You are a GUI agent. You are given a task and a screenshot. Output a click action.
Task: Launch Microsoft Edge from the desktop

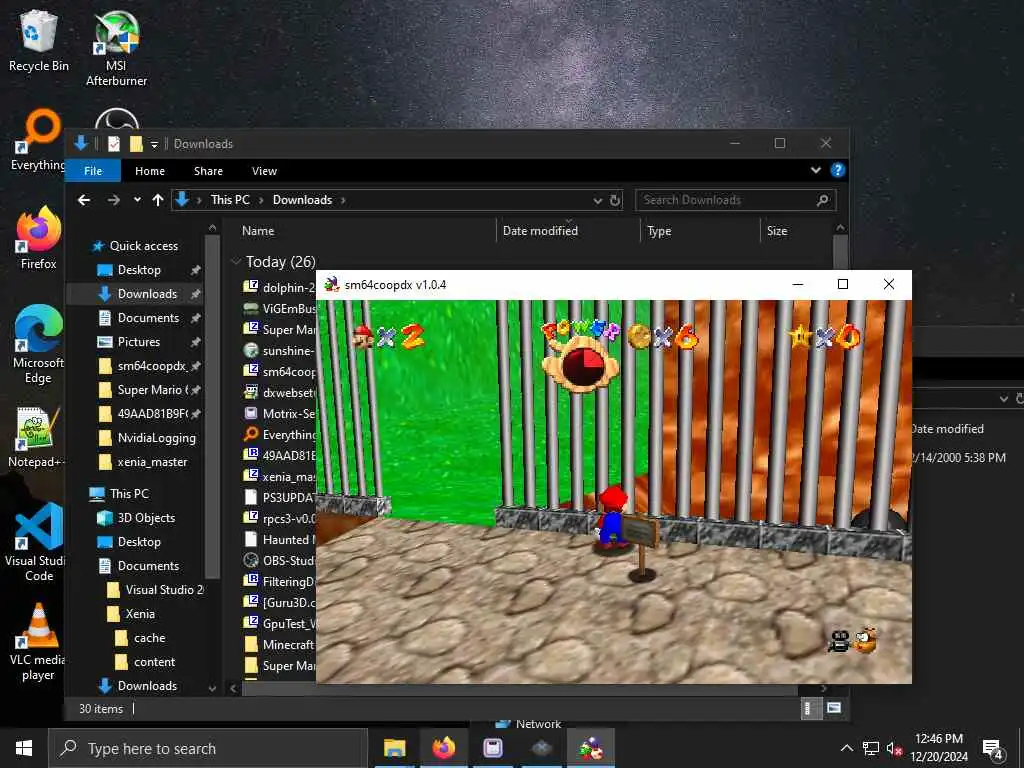pyautogui.click(x=39, y=344)
